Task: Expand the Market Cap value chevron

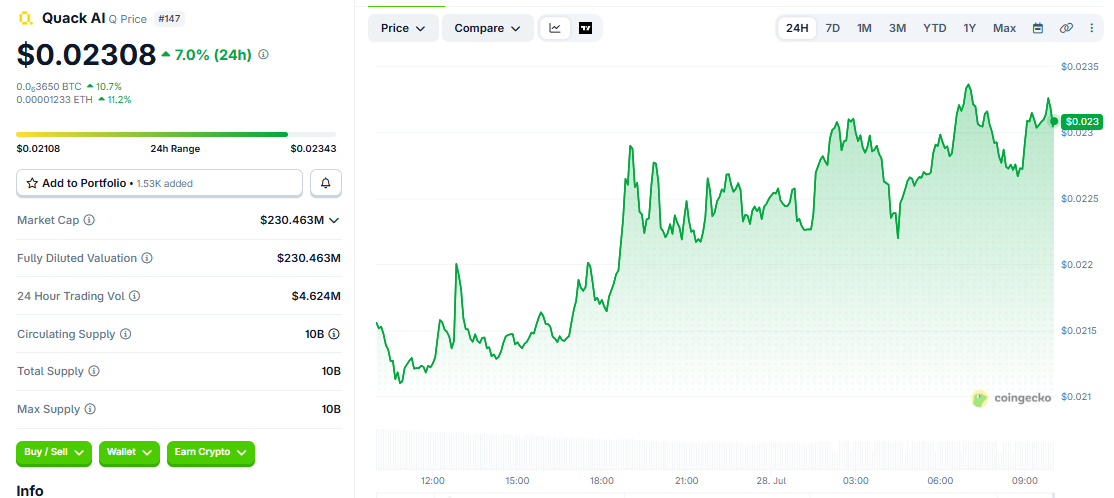Action: tap(335, 220)
